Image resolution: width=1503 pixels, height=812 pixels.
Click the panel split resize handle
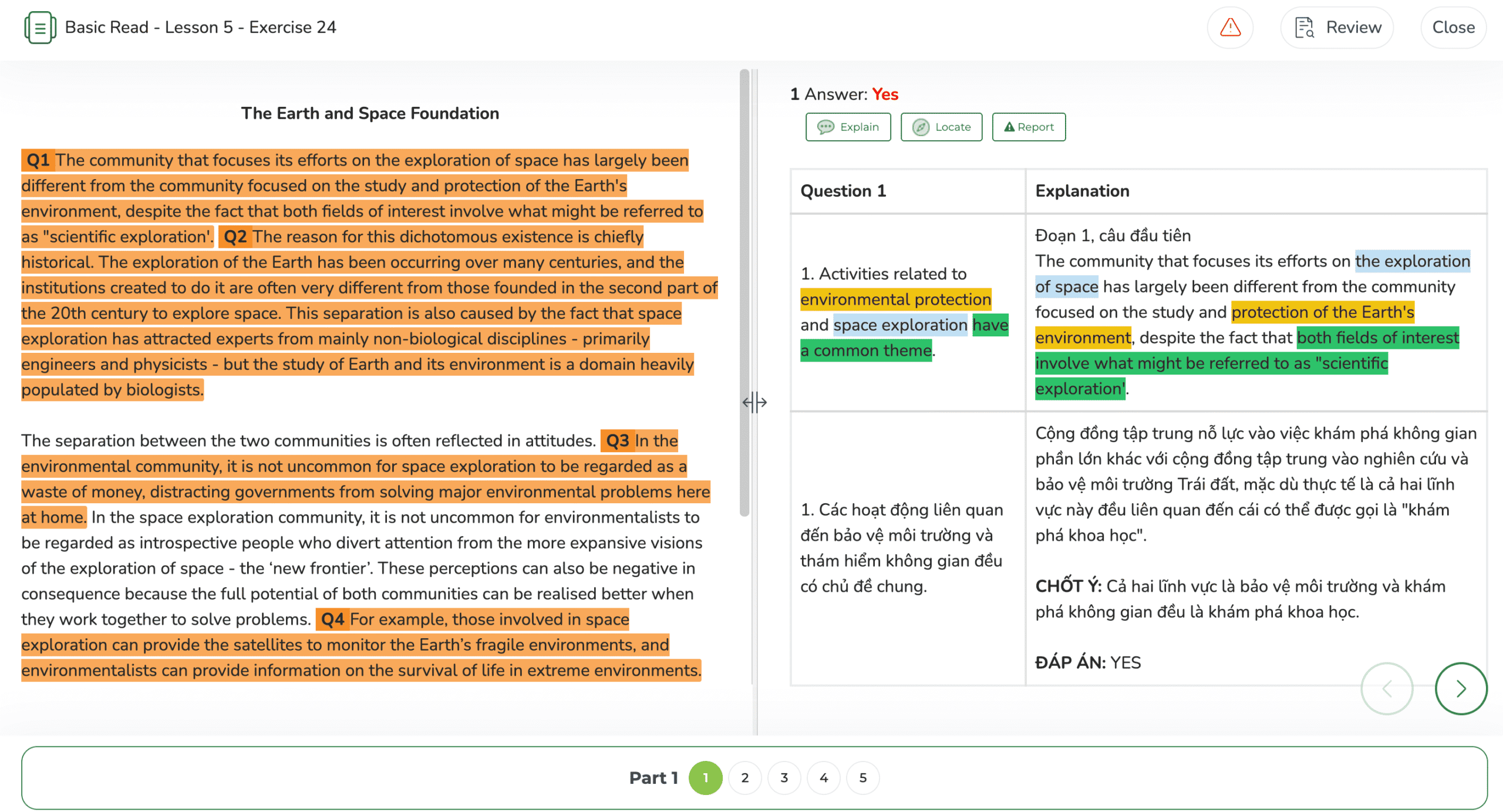tap(754, 402)
